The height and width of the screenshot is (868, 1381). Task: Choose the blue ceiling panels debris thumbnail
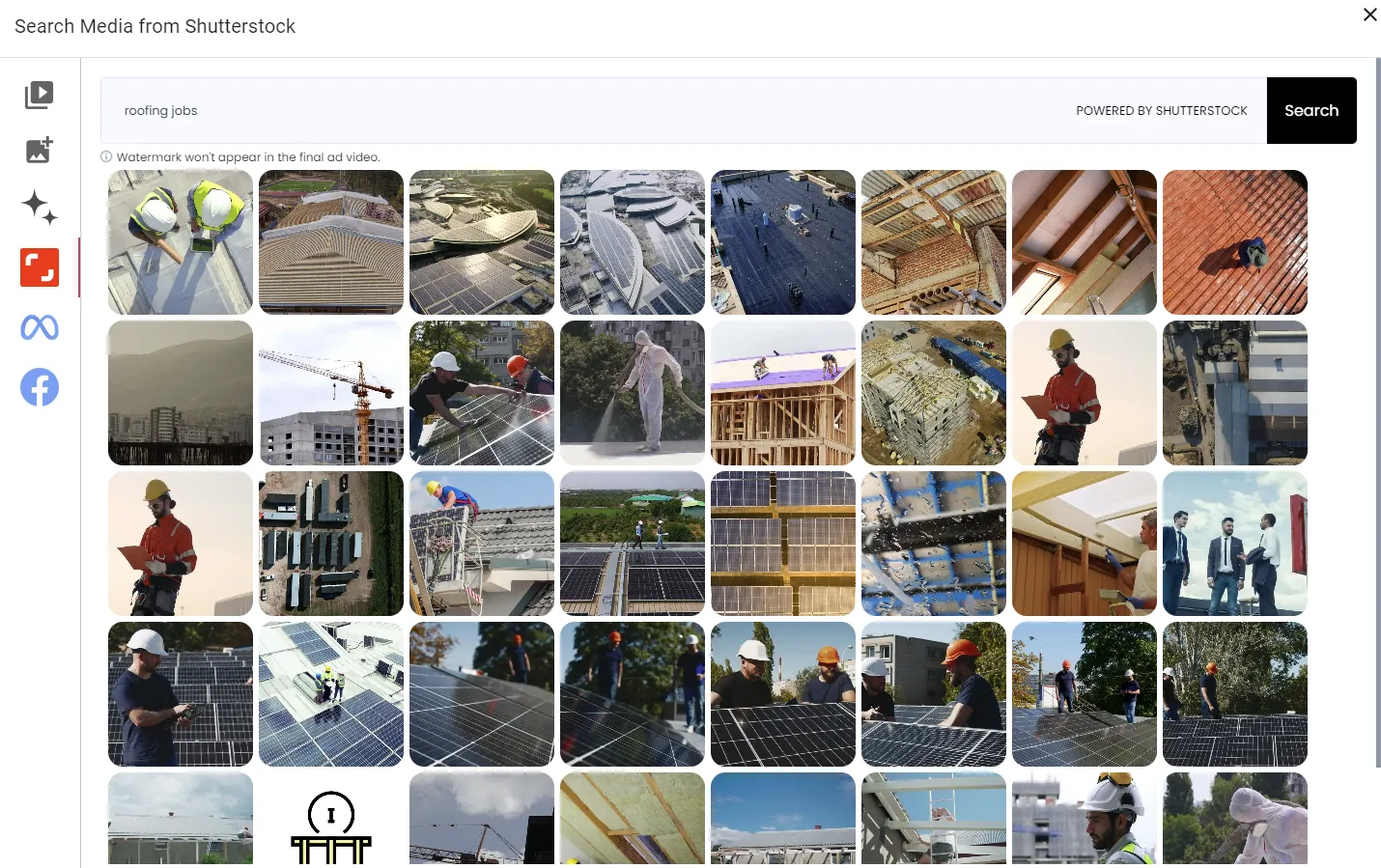click(934, 544)
